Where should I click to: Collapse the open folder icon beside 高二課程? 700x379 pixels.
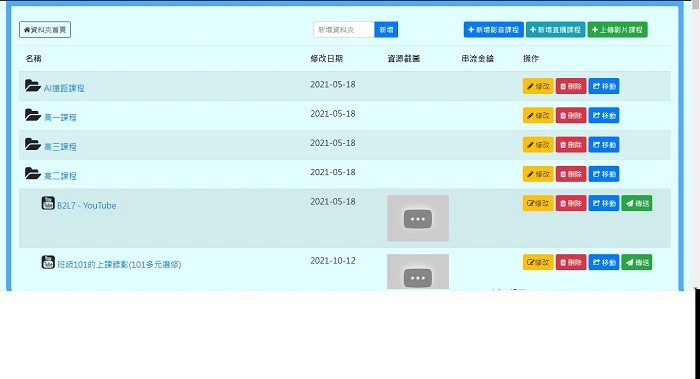[x=33, y=174]
